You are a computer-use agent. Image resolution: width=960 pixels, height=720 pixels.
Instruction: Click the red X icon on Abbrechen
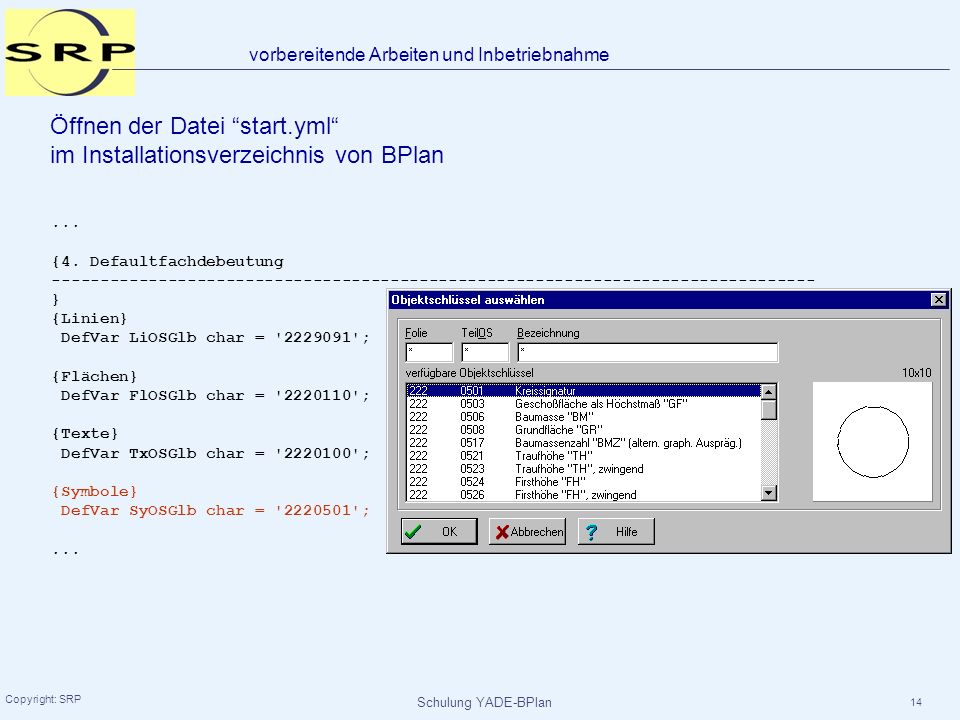(x=502, y=532)
